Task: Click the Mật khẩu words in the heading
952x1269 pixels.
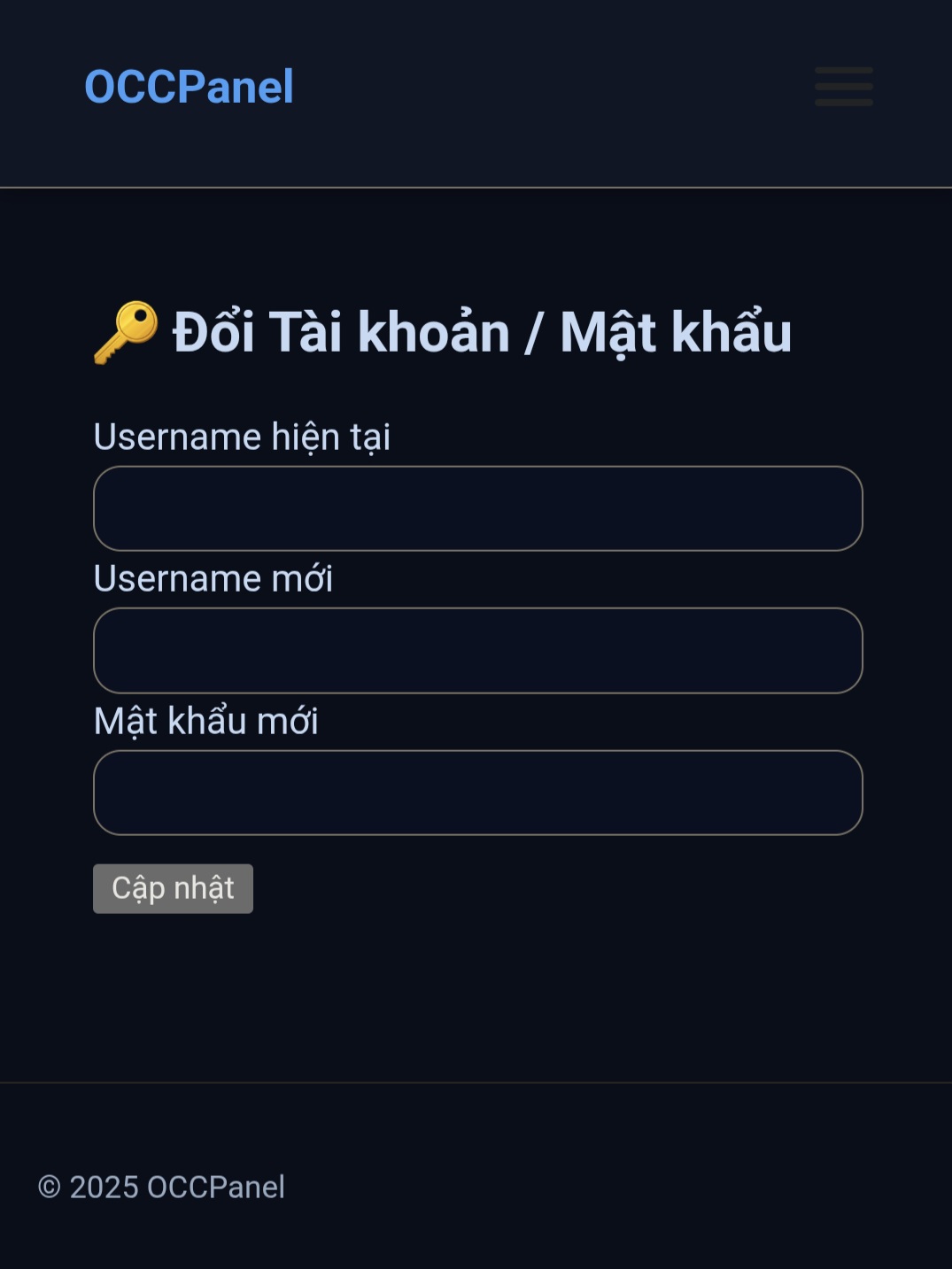Action: tap(675, 333)
